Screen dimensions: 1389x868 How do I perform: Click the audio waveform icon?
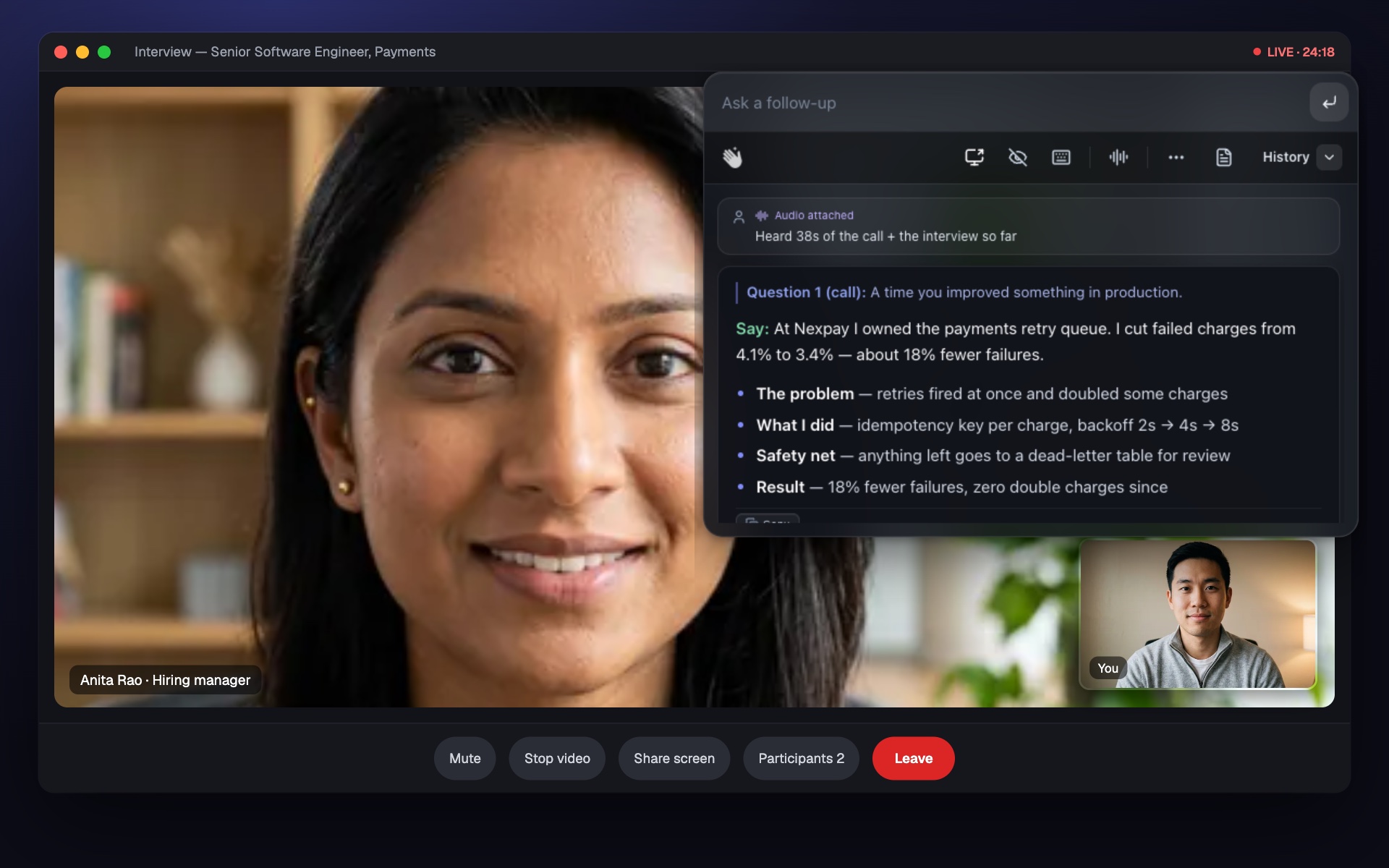pyautogui.click(x=1118, y=157)
